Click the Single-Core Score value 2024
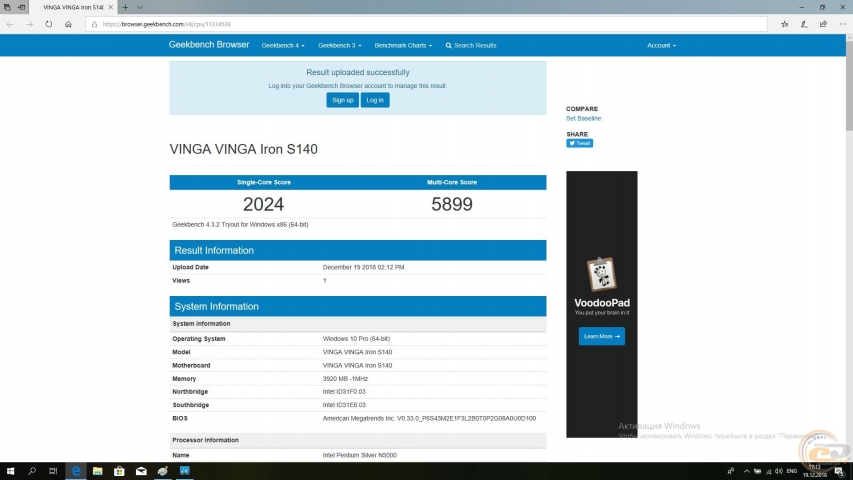The width and height of the screenshot is (853, 480). [263, 204]
